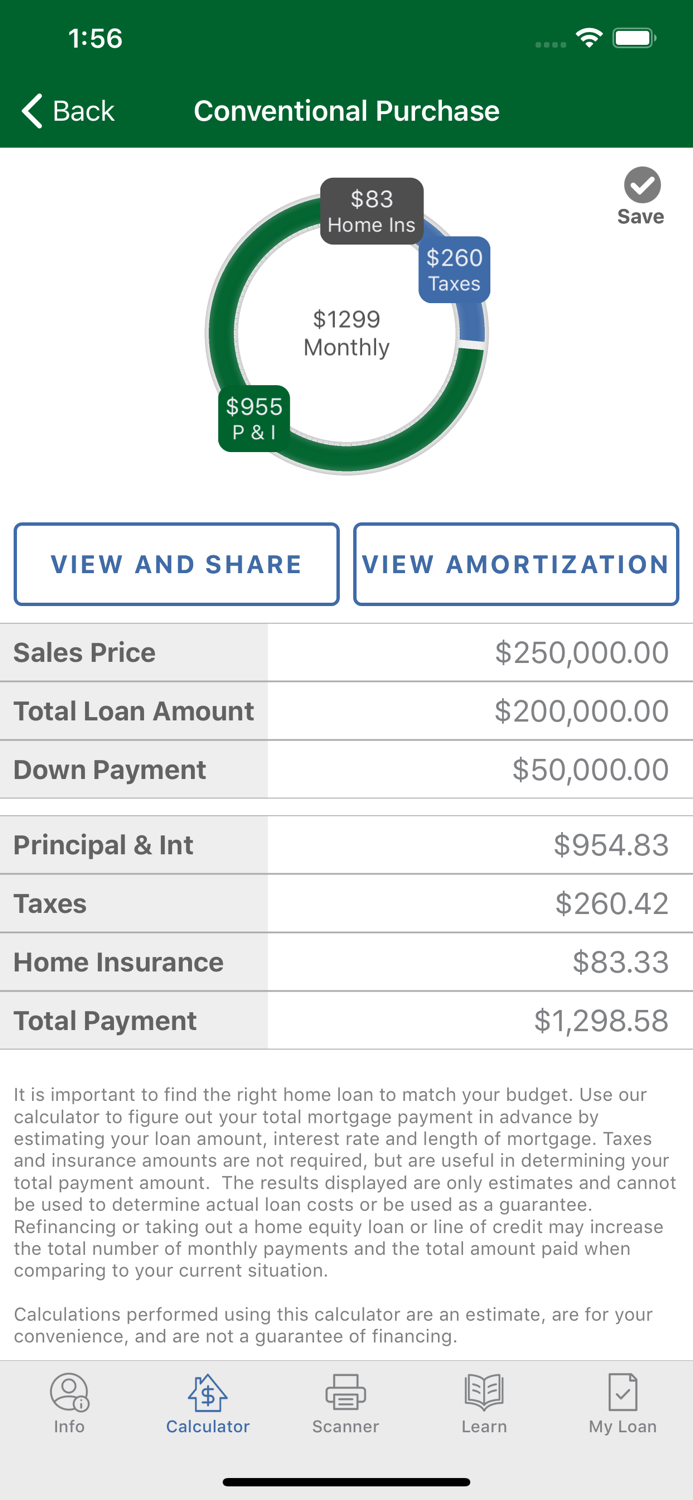Click the VIEW AMORTIZATION button

[516, 564]
